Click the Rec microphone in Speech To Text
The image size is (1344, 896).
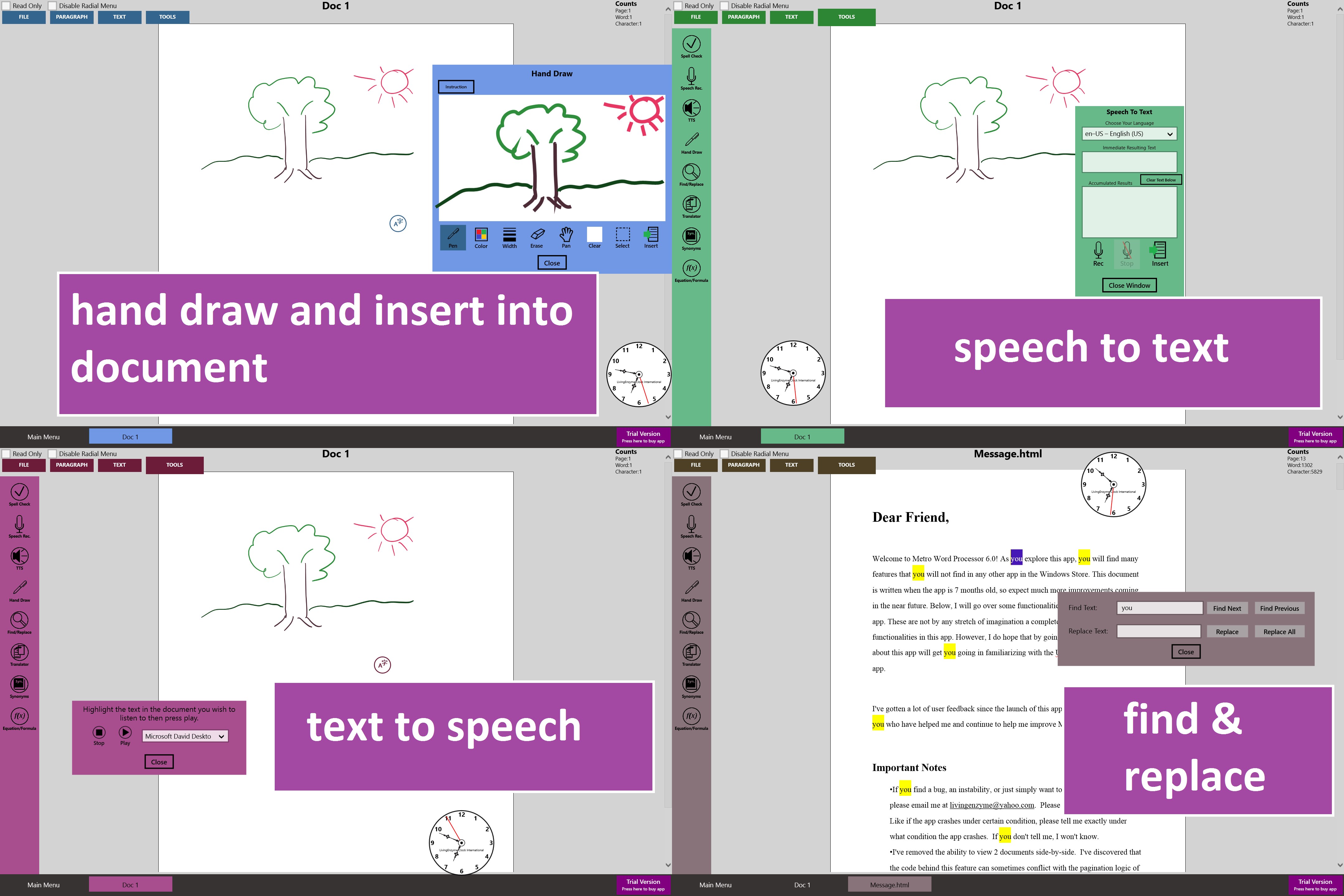1098,253
